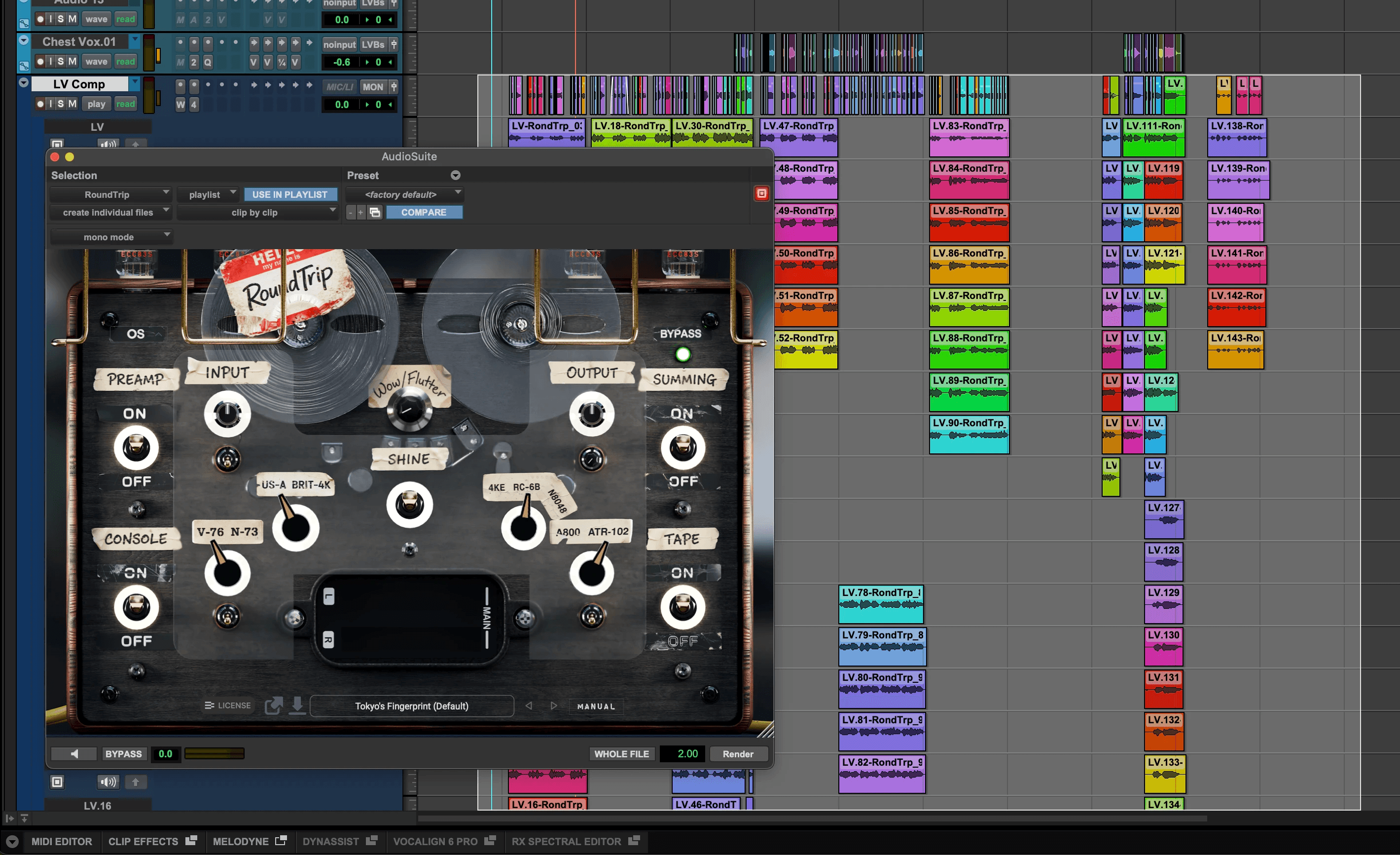
Task: Switch to the DYNASSIST tab
Action: (331, 841)
